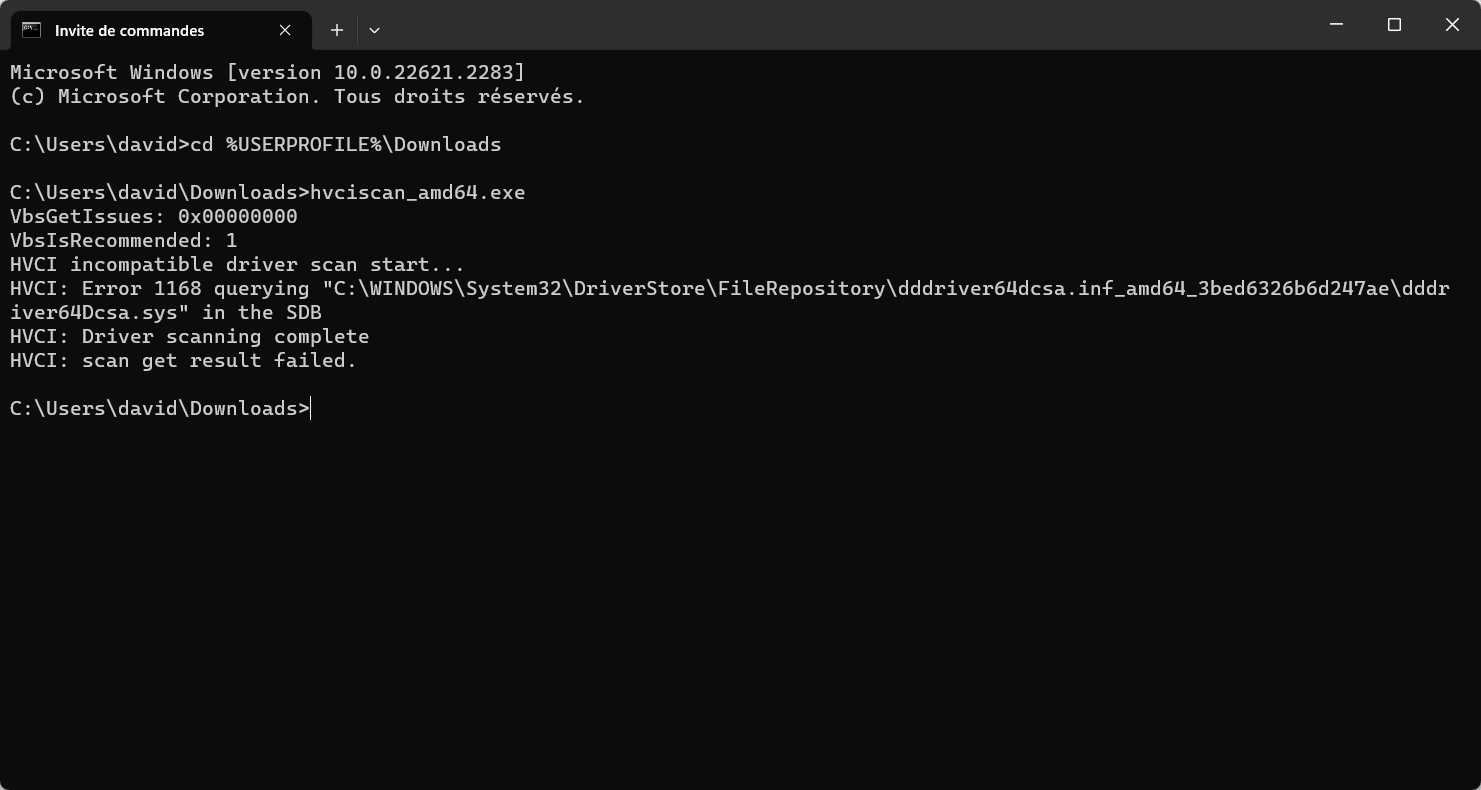Click the HVCI incompatible driver scan start line
The image size is (1481, 790).
[237, 265]
